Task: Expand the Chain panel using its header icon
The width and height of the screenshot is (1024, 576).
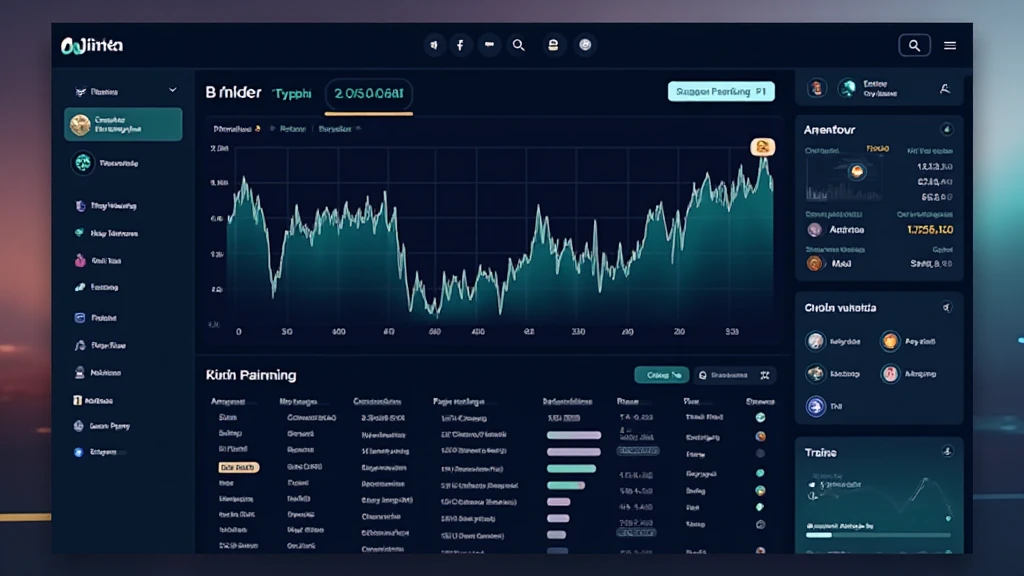Action: [x=946, y=308]
